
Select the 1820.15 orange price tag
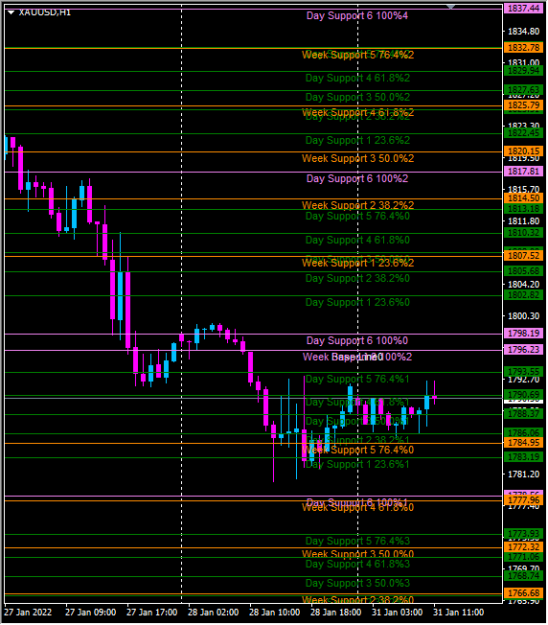coord(523,151)
